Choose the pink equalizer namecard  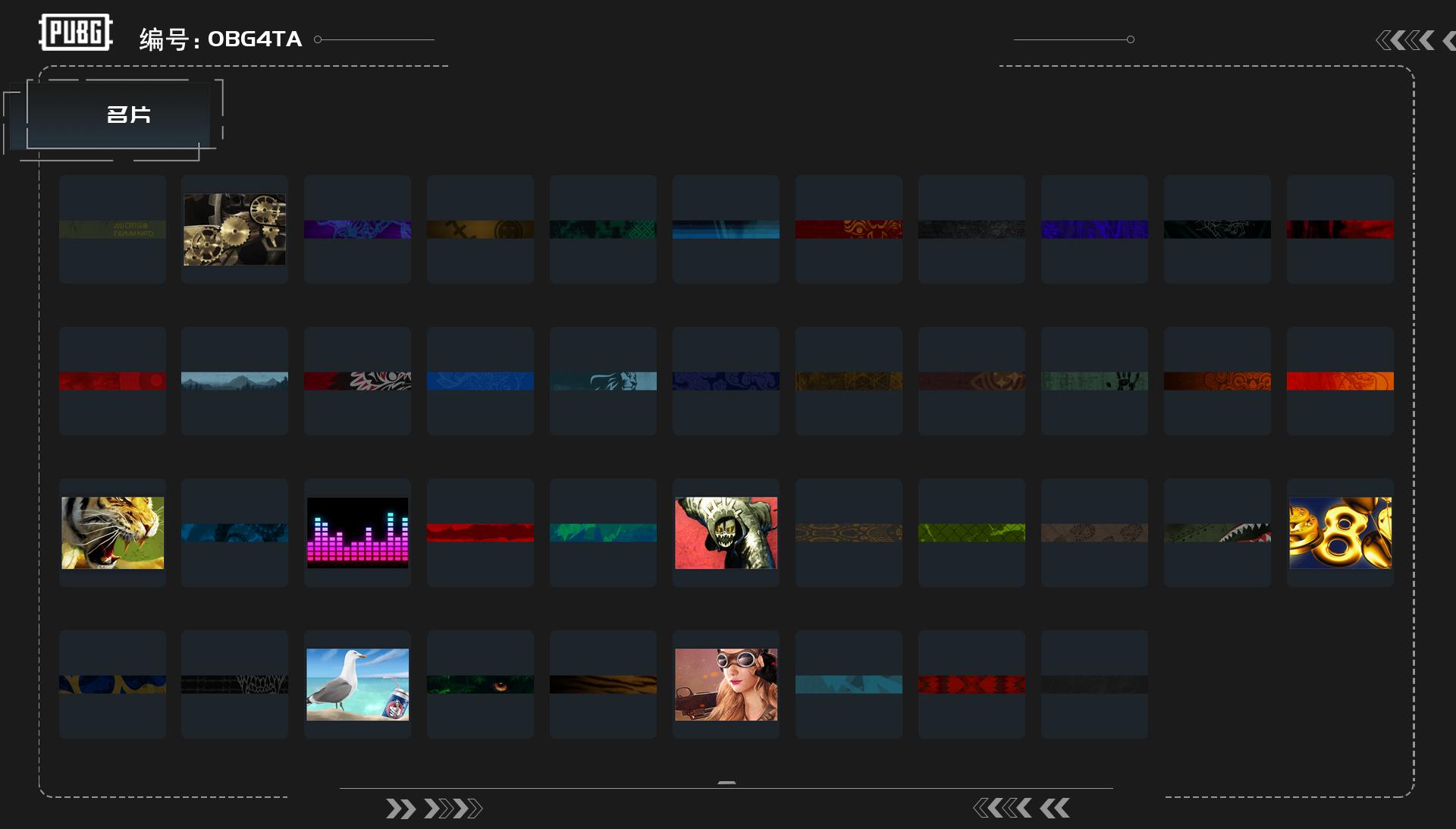tap(357, 532)
